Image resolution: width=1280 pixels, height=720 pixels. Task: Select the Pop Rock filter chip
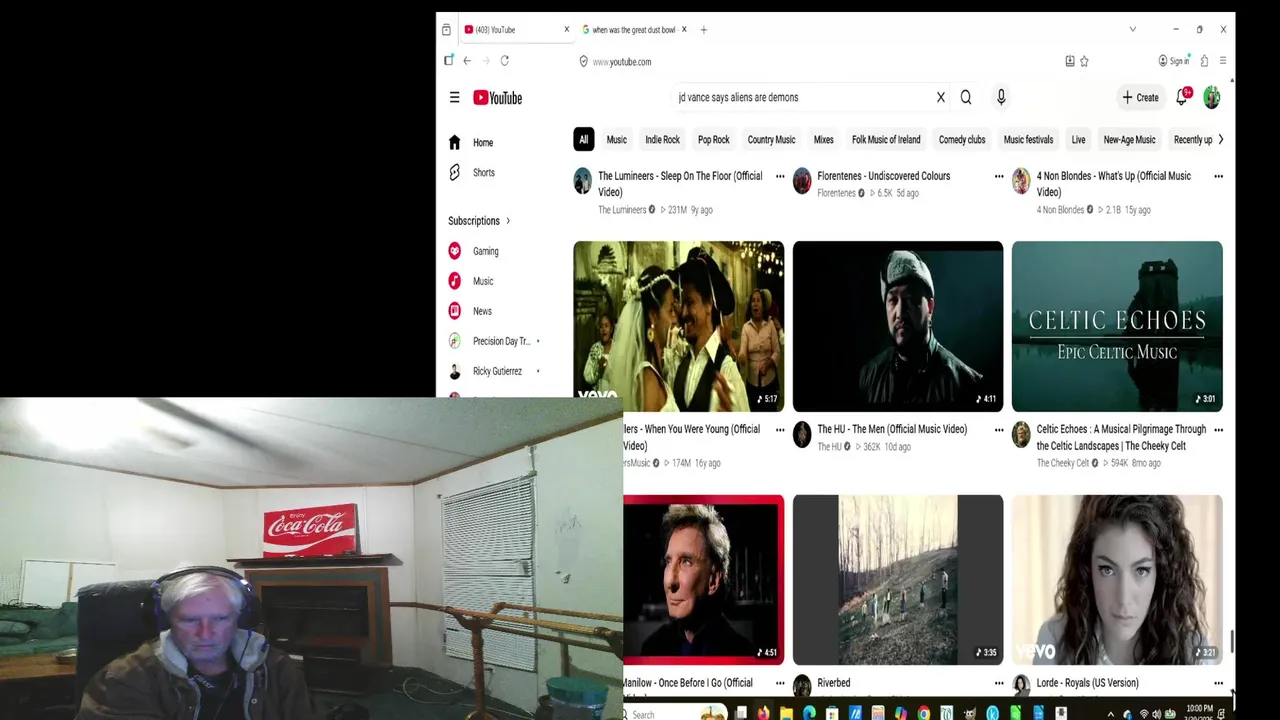click(x=714, y=140)
